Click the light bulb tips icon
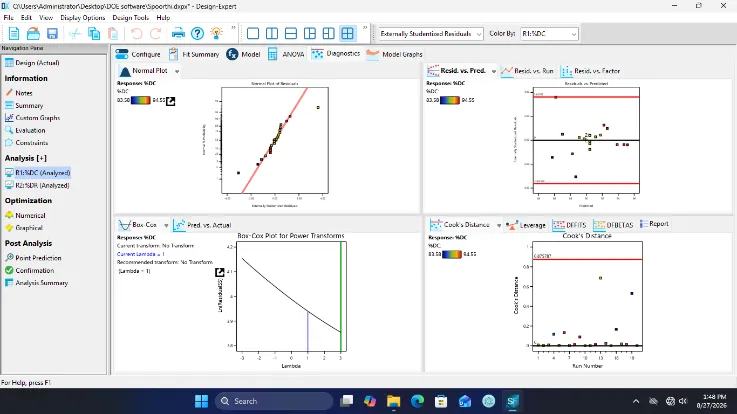The height and width of the screenshot is (414, 737). point(216,33)
